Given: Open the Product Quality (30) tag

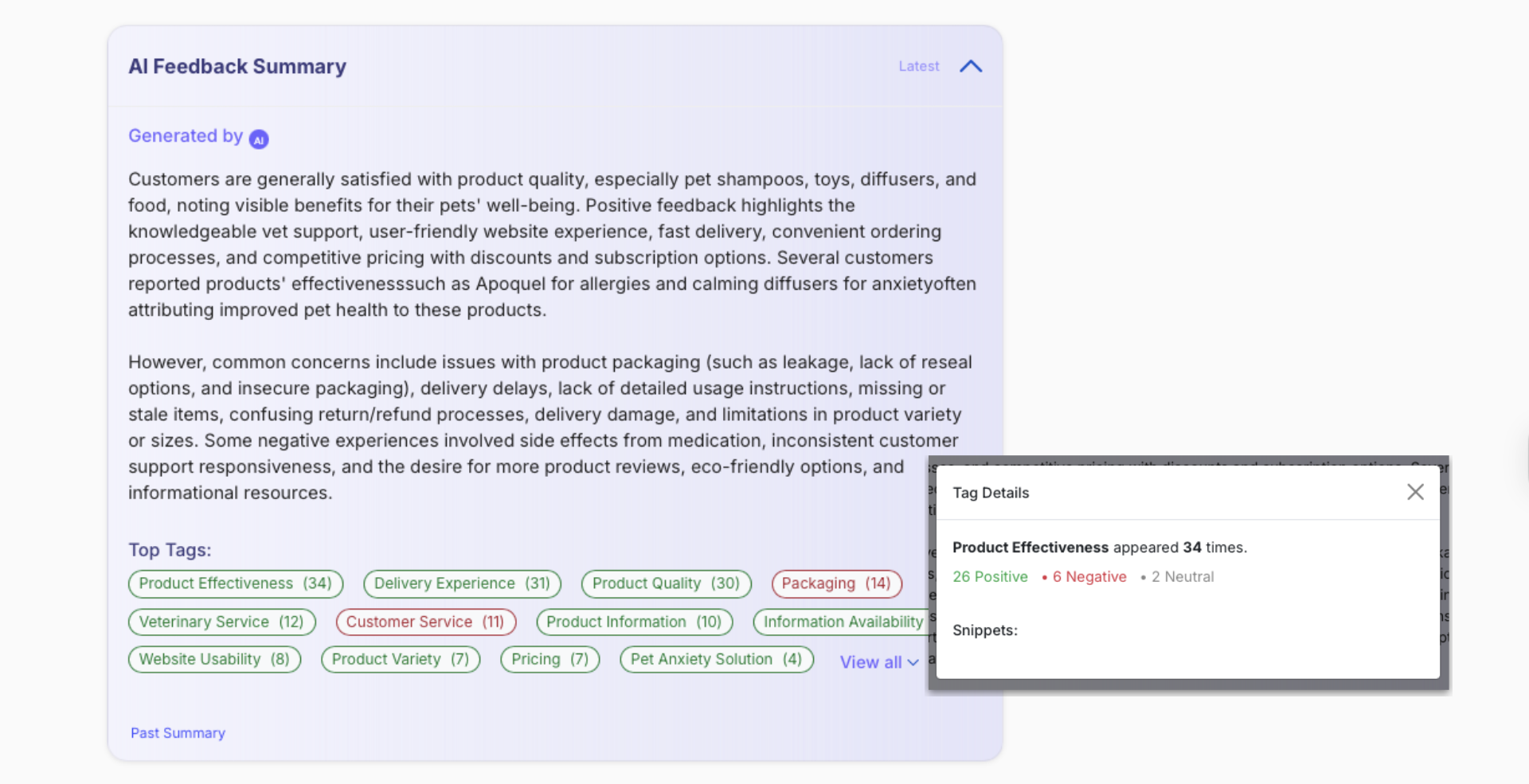Looking at the screenshot, I should tap(666, 583).
